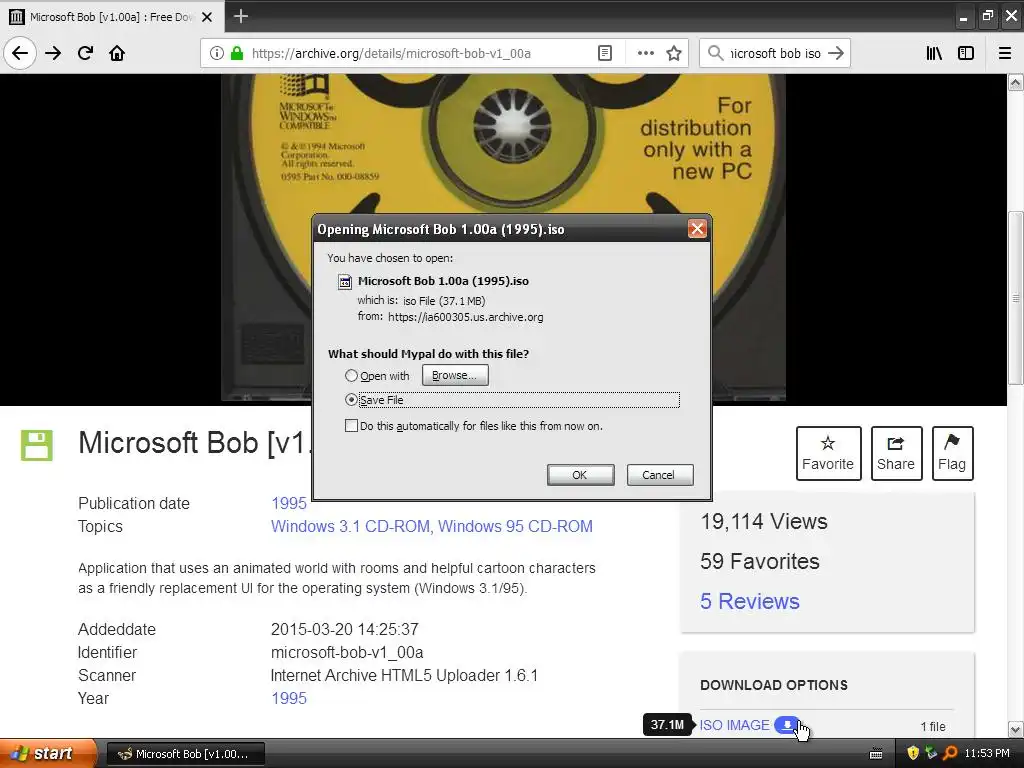Open the network connection tray icon
This screenshot has height=768, width=1024.
click(931, 753)
